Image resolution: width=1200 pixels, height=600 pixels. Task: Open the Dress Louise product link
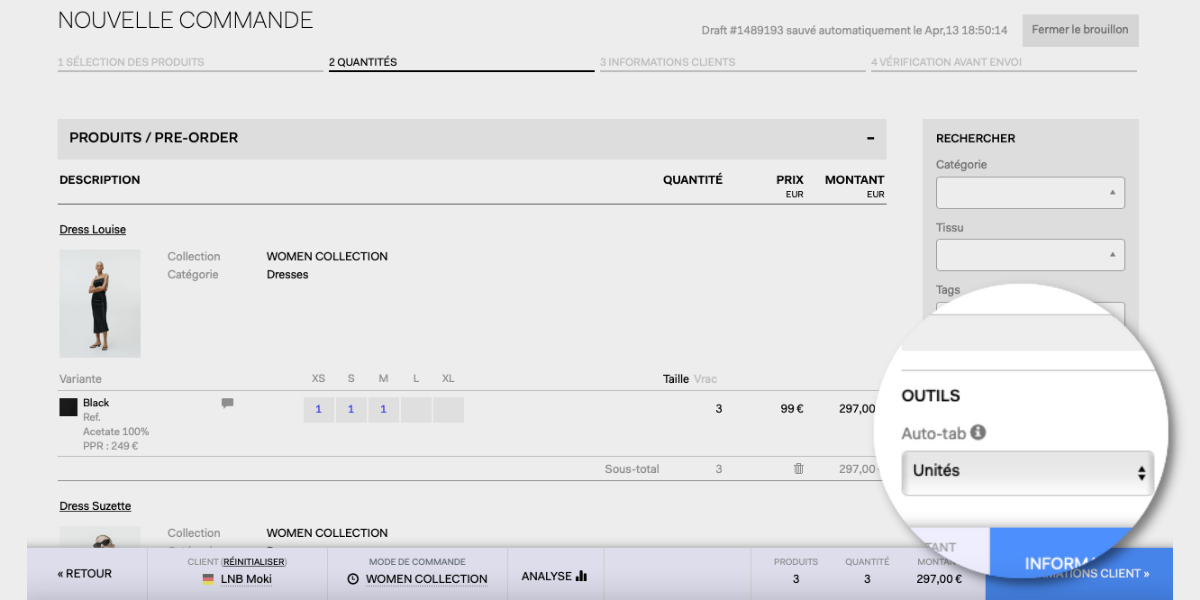[x=93, y=230]
